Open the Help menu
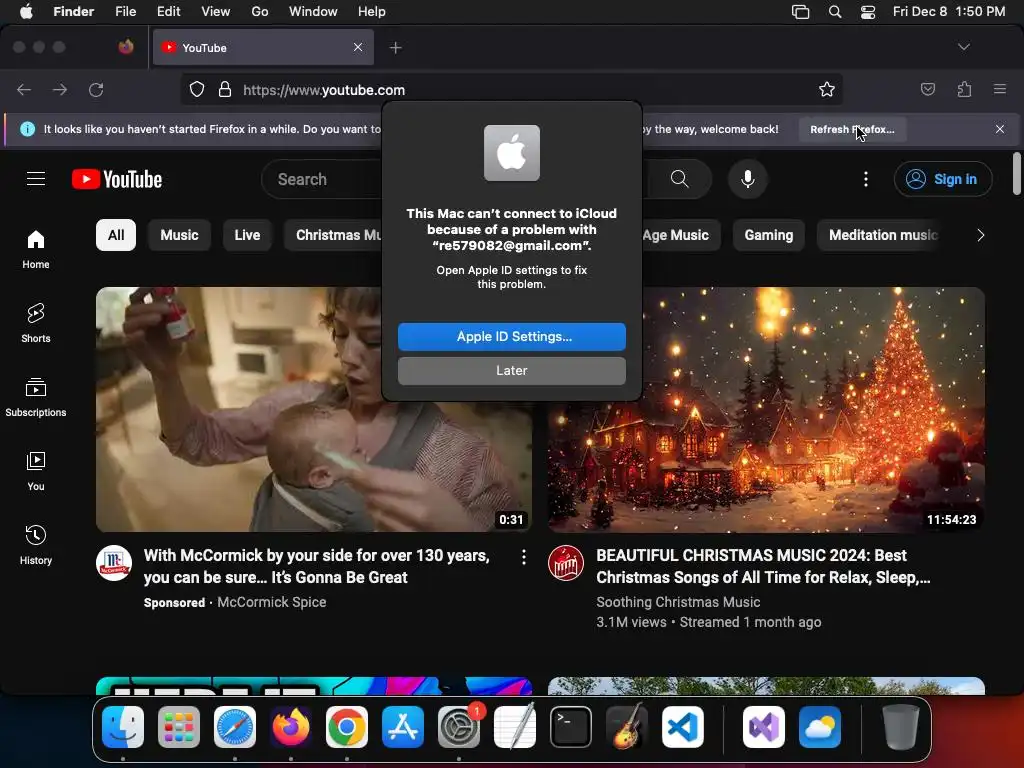Screen dimensions: 1024x768 [372, 12]
